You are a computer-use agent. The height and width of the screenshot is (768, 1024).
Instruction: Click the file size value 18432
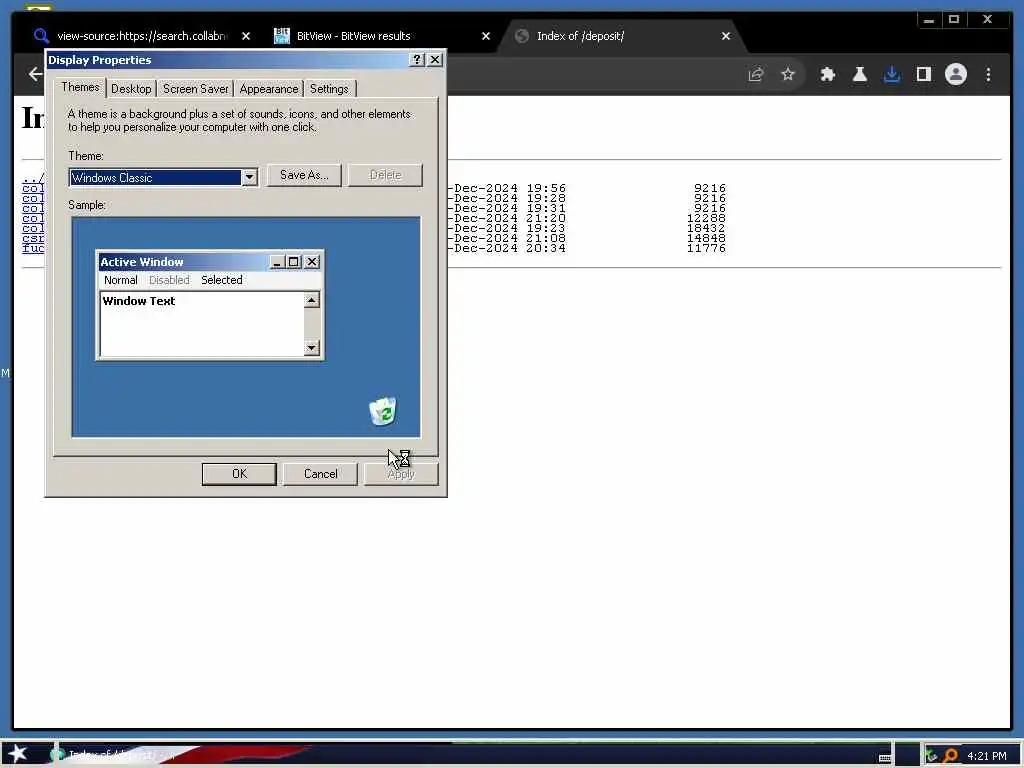pos(706,228)
